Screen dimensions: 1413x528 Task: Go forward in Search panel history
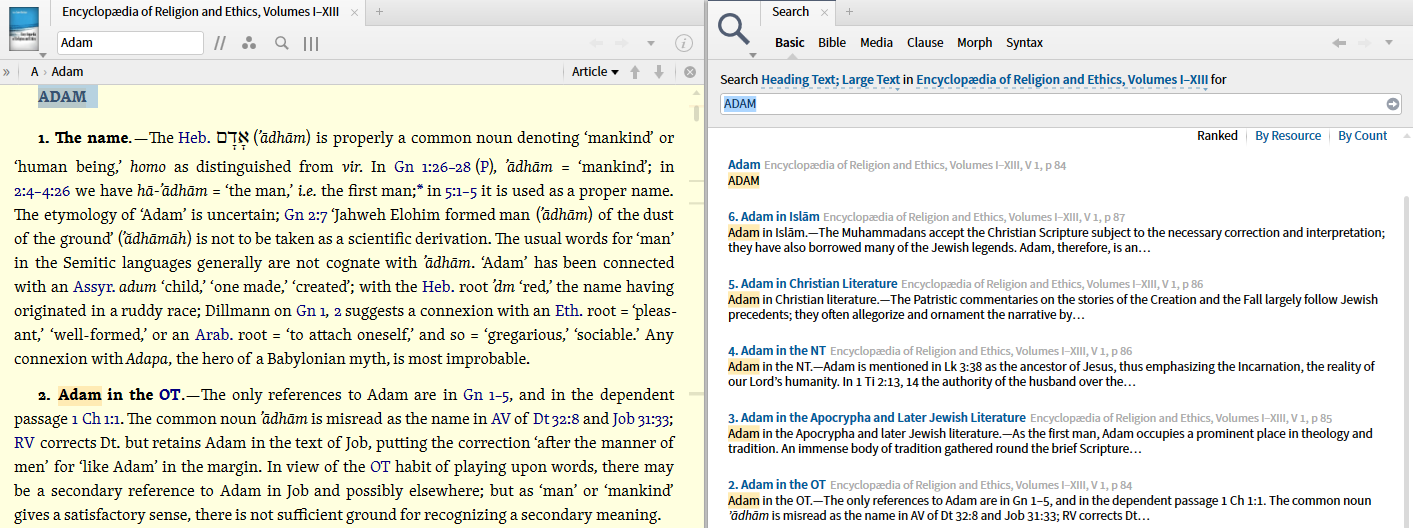(1364, 43)
